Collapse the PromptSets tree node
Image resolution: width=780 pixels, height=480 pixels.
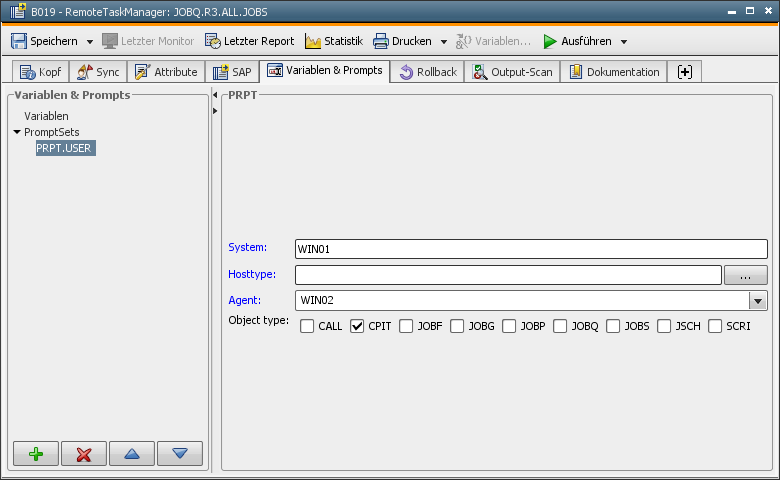coord(17,132)
